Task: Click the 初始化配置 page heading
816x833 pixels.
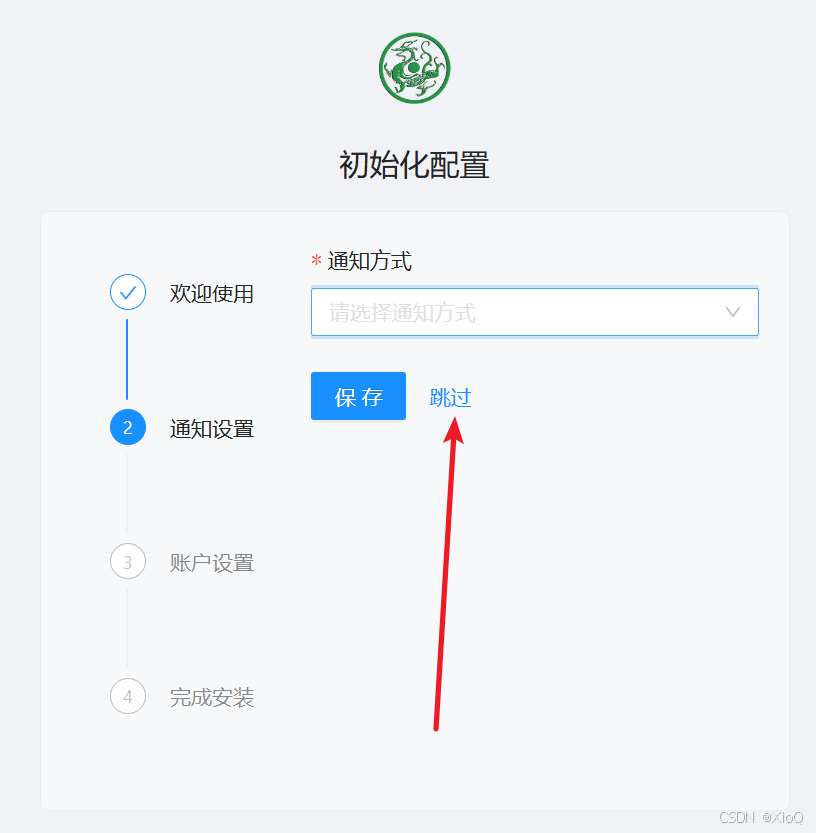Action: [414, 165]
